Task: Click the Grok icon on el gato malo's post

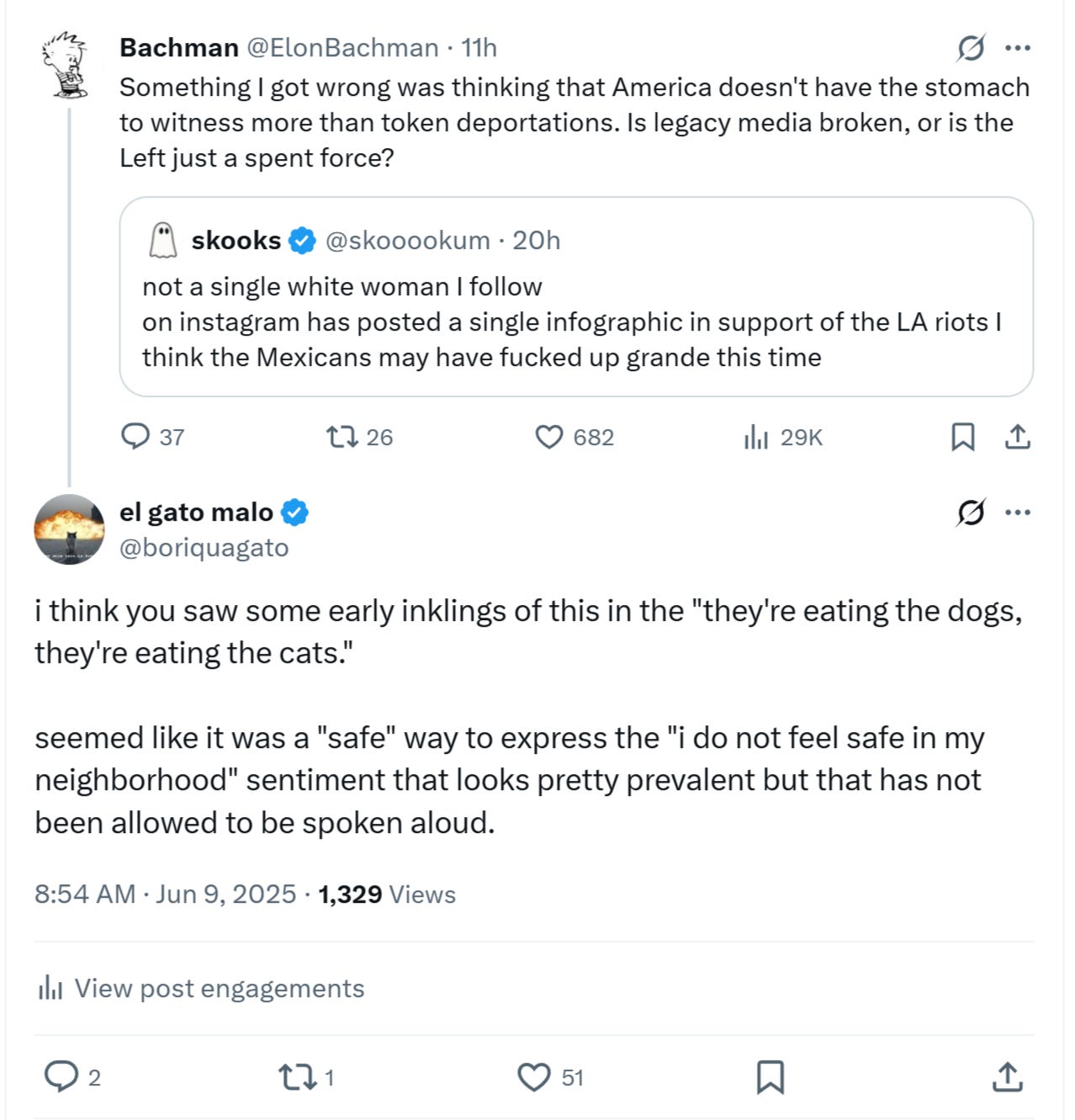Action: pos(970,512)
